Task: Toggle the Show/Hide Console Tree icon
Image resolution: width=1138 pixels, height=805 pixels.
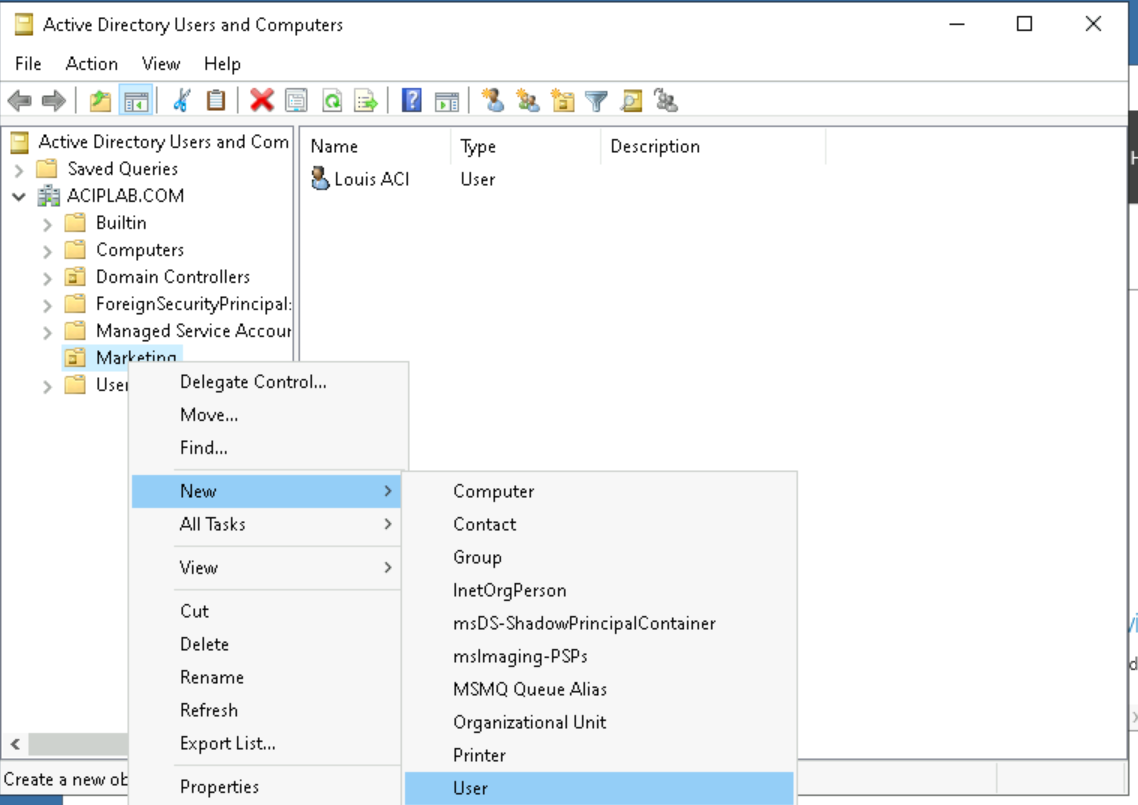Action: coord(135,100)
